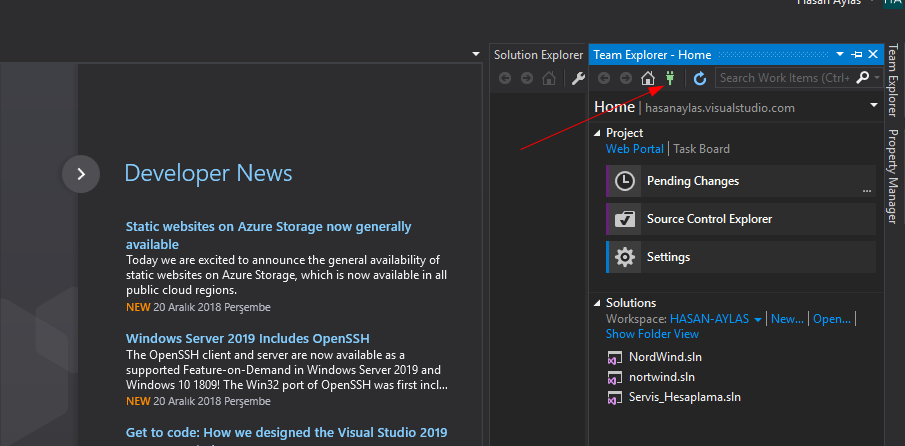Open the Home page navigation dropdown arrow

(874, 105)
